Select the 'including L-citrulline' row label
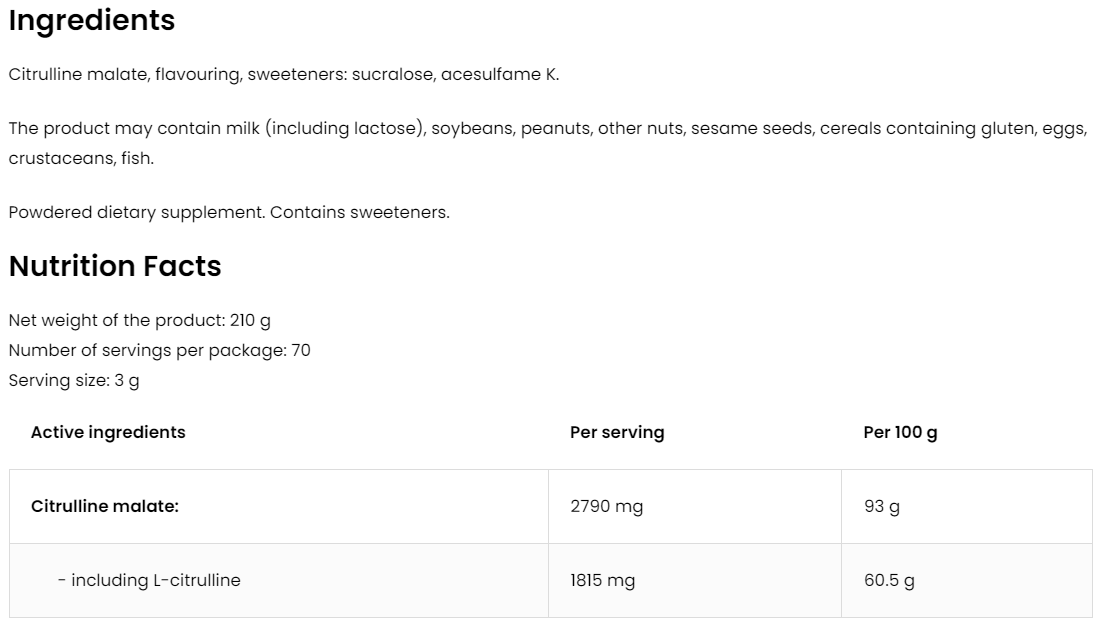The image size is (1100, 627). (149, 580)
